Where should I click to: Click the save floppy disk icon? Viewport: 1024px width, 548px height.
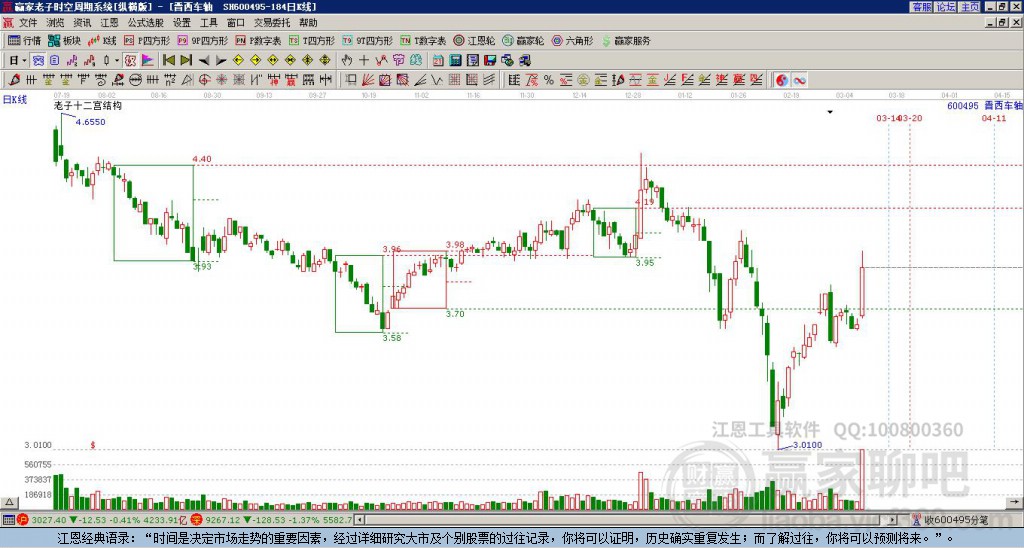point(490,61)
